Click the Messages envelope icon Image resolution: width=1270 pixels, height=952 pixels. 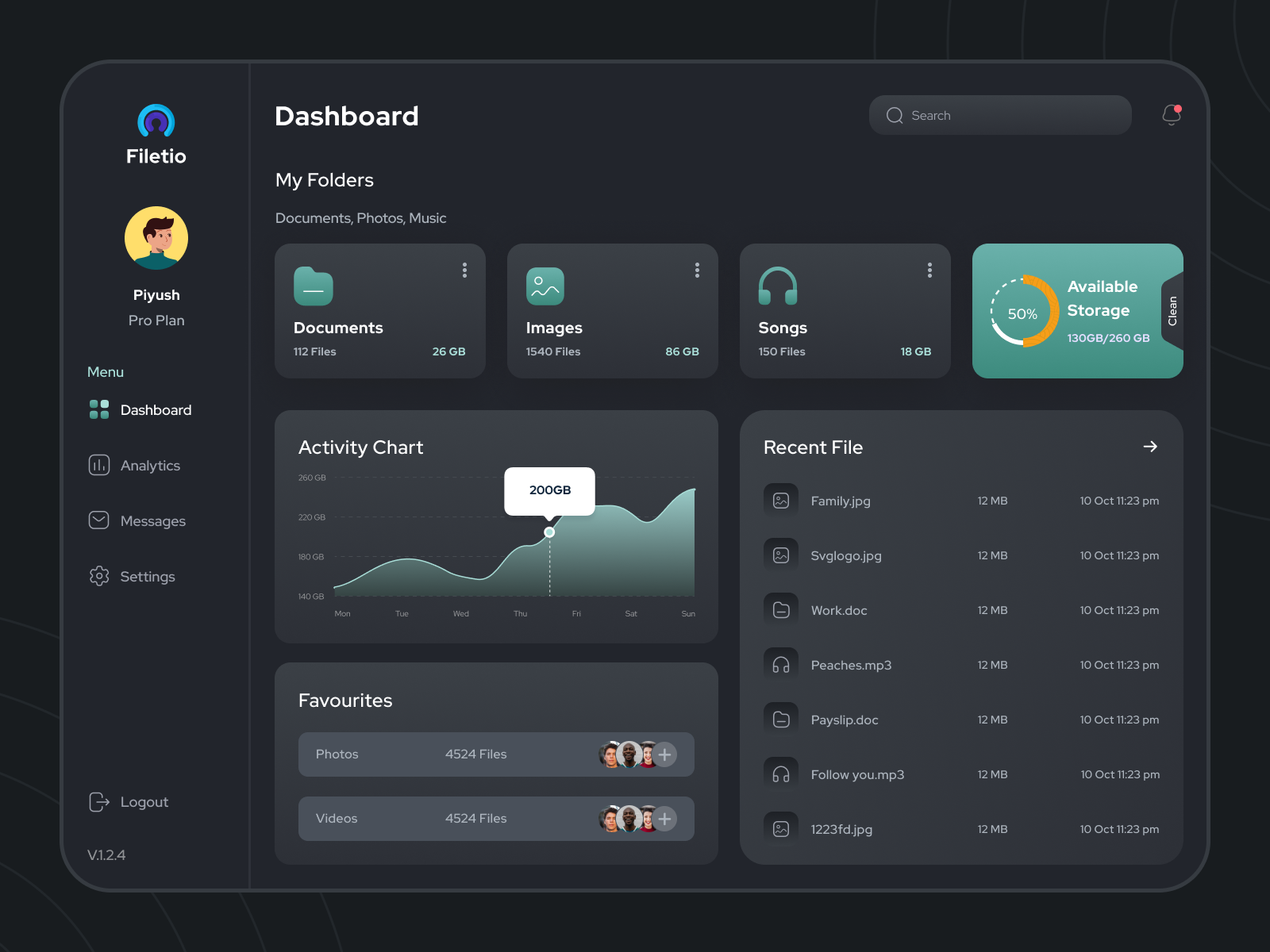pyautogui.click(x=99, y=520)
